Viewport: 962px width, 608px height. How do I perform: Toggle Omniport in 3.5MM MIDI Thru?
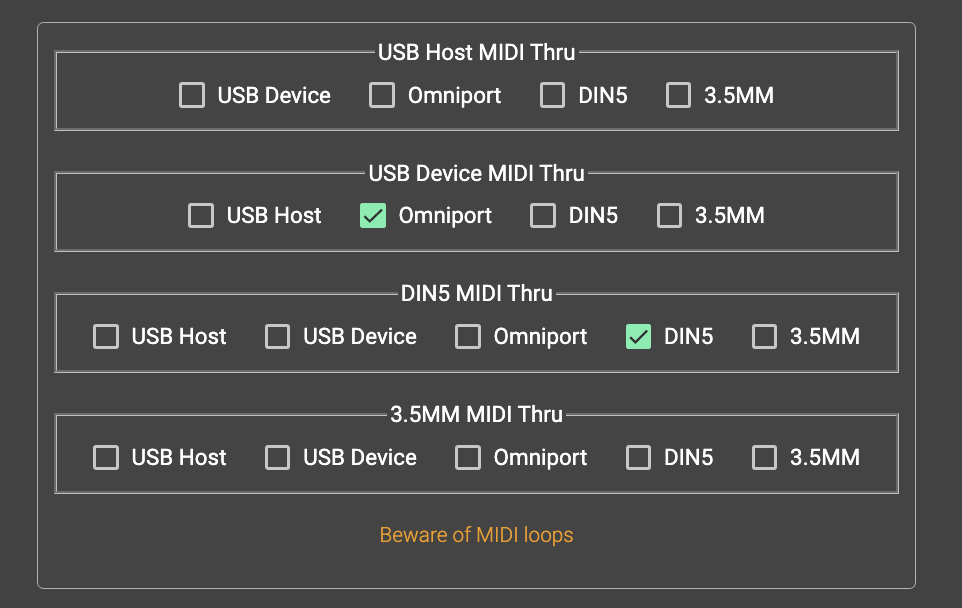pos(468,458)
